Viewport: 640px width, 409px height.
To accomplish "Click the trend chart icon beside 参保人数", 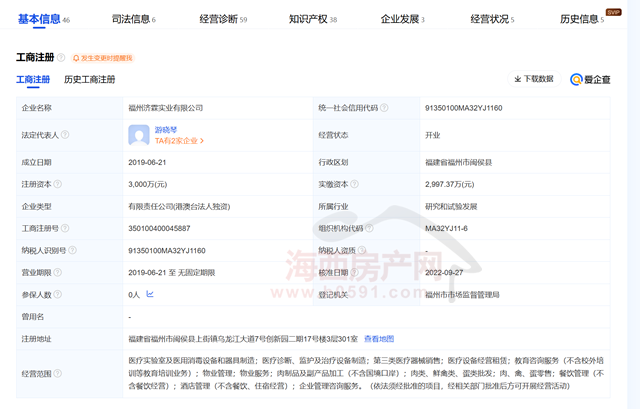I will click(150, 294).
